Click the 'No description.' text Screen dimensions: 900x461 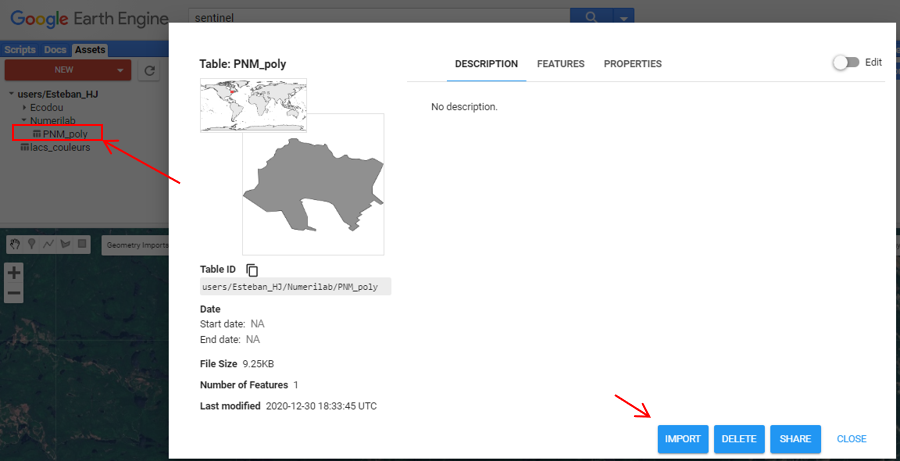click(x=464, y=107)
